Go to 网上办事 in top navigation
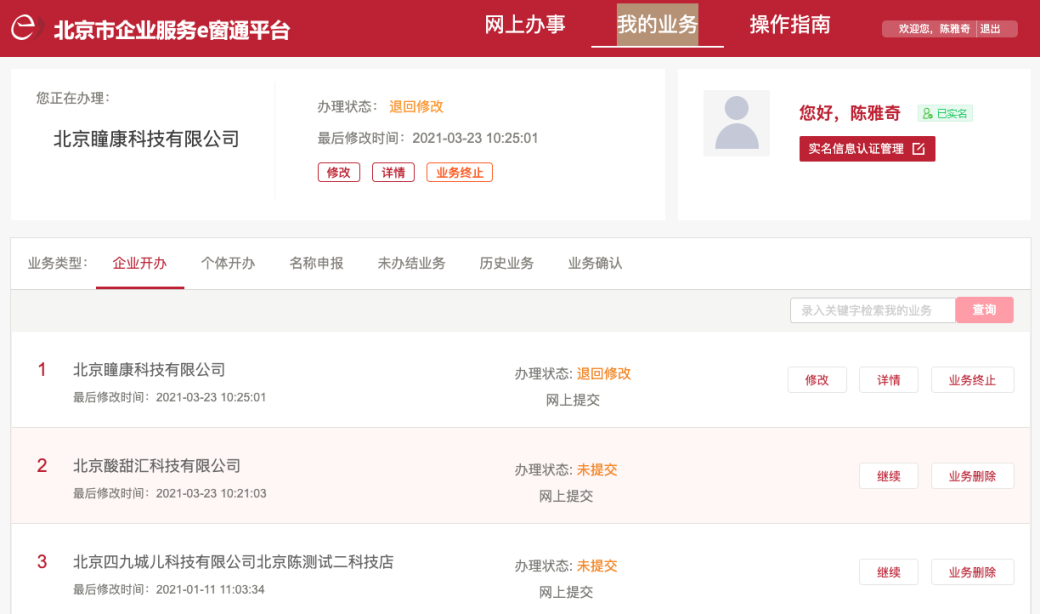Image resolution: width=1041 pixels, height=614 pixels. click(524, 25)
